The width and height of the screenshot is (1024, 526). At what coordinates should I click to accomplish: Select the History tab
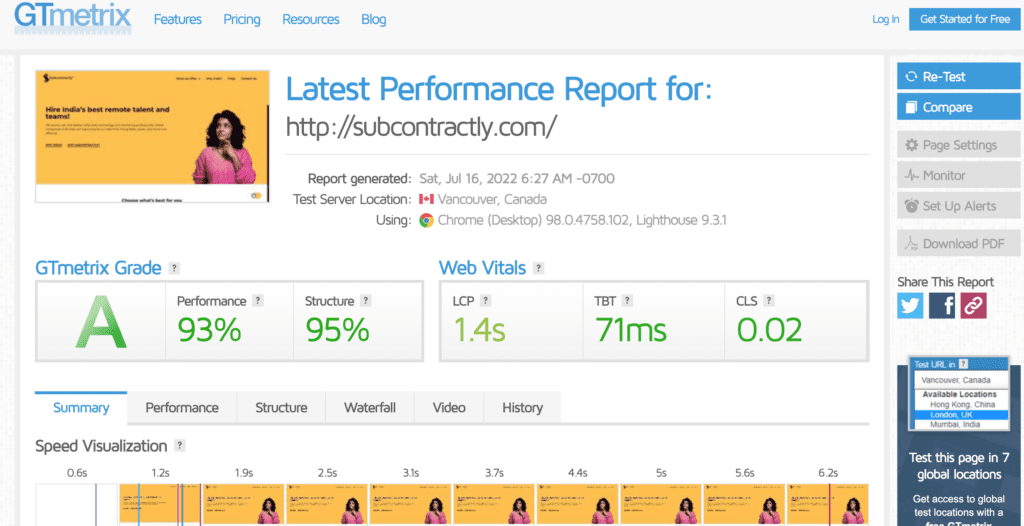tap(522, 408)
